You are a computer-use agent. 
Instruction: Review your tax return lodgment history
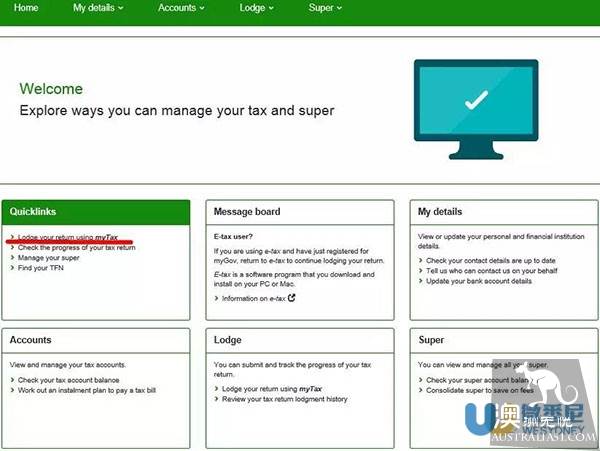point(285,399)
